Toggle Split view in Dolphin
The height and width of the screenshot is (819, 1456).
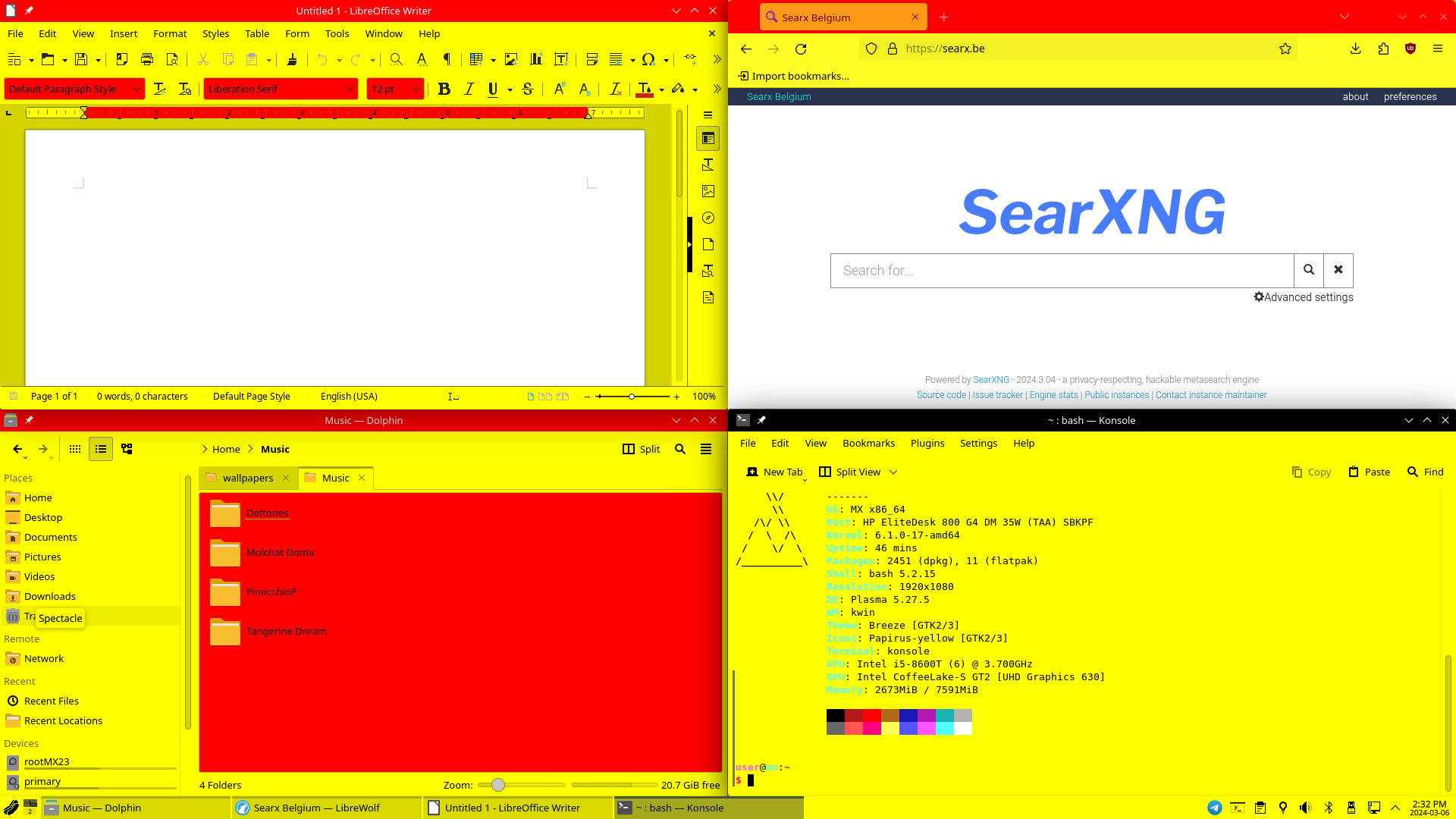click(642, 449)
